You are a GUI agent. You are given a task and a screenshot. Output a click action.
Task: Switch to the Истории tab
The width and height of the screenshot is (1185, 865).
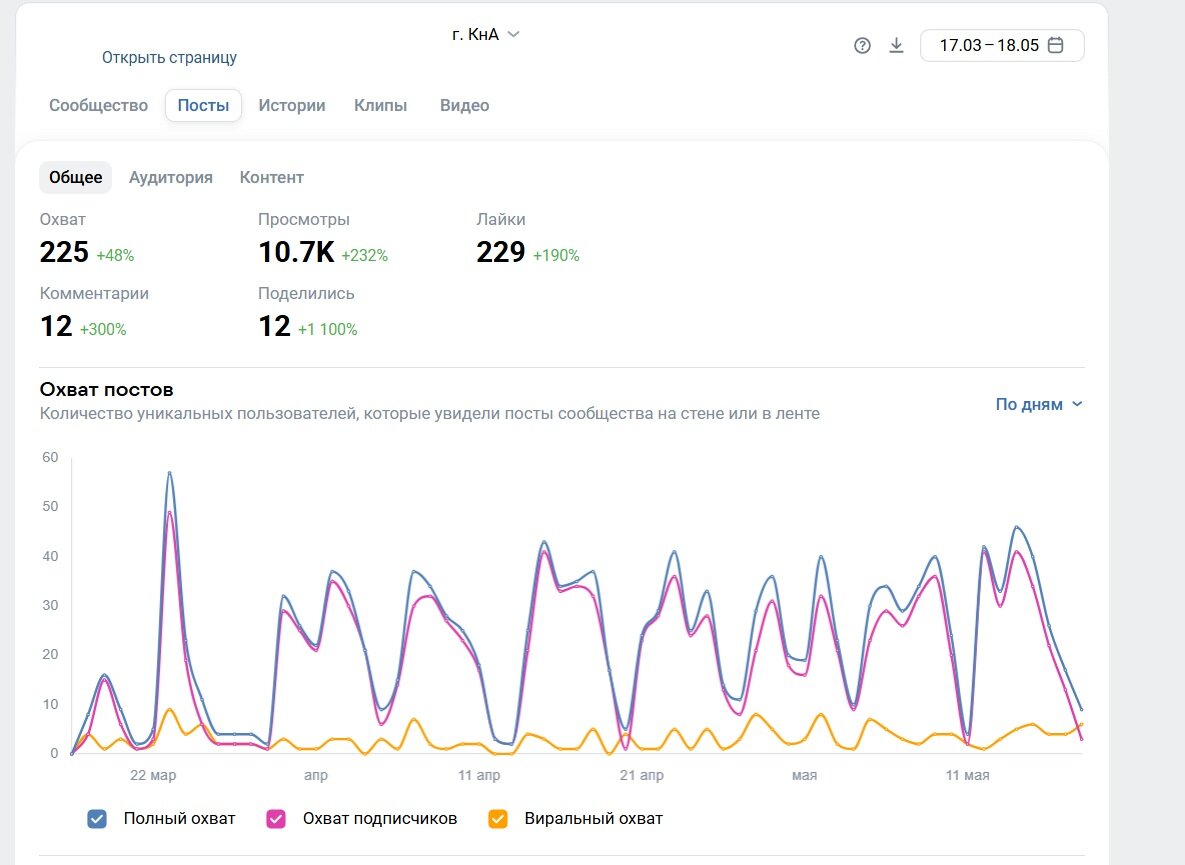coord(292,106)
